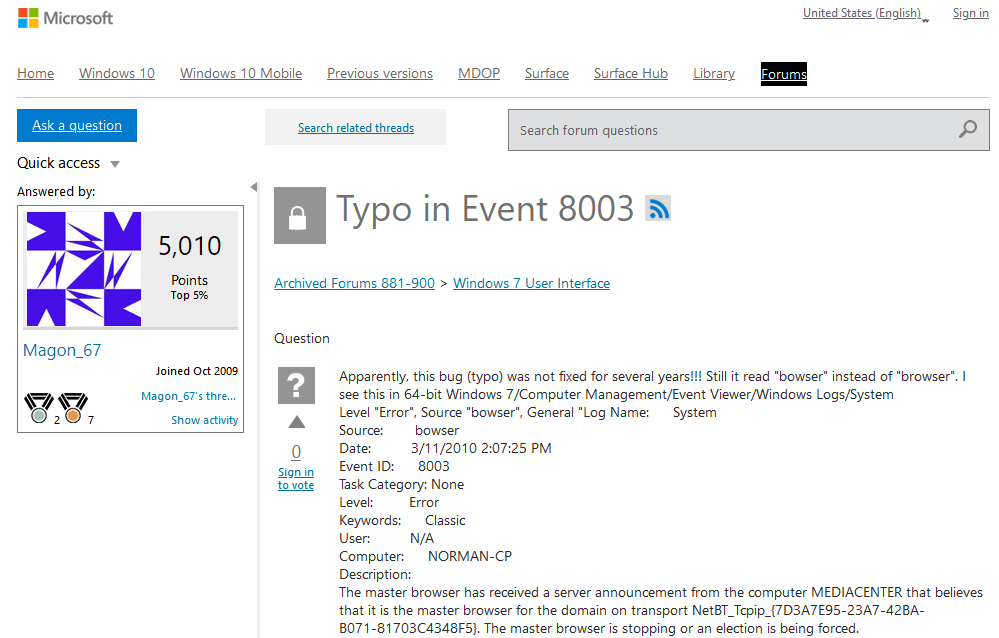This screenshot has width=999, height=638.
Task: Open the Windows 7 User Interface link
Action: (x=531, y=283)
